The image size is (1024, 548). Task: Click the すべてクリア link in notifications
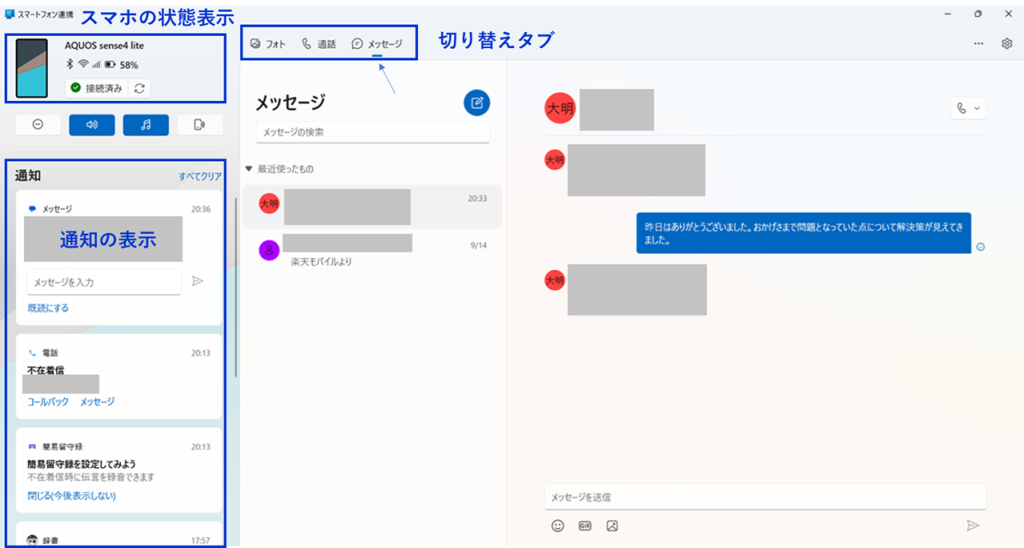point(200,176)
